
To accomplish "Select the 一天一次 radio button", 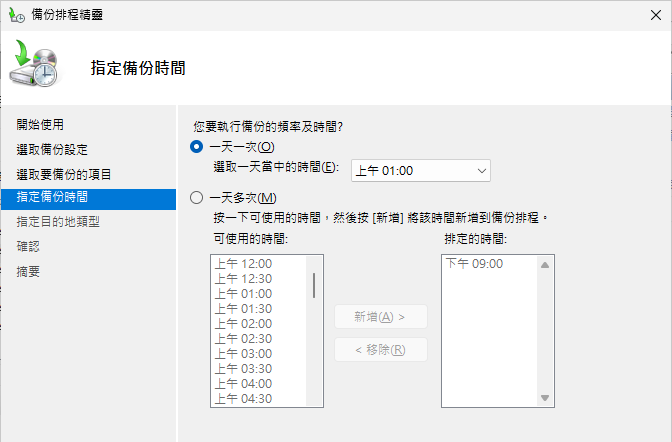I will point(196,147).
